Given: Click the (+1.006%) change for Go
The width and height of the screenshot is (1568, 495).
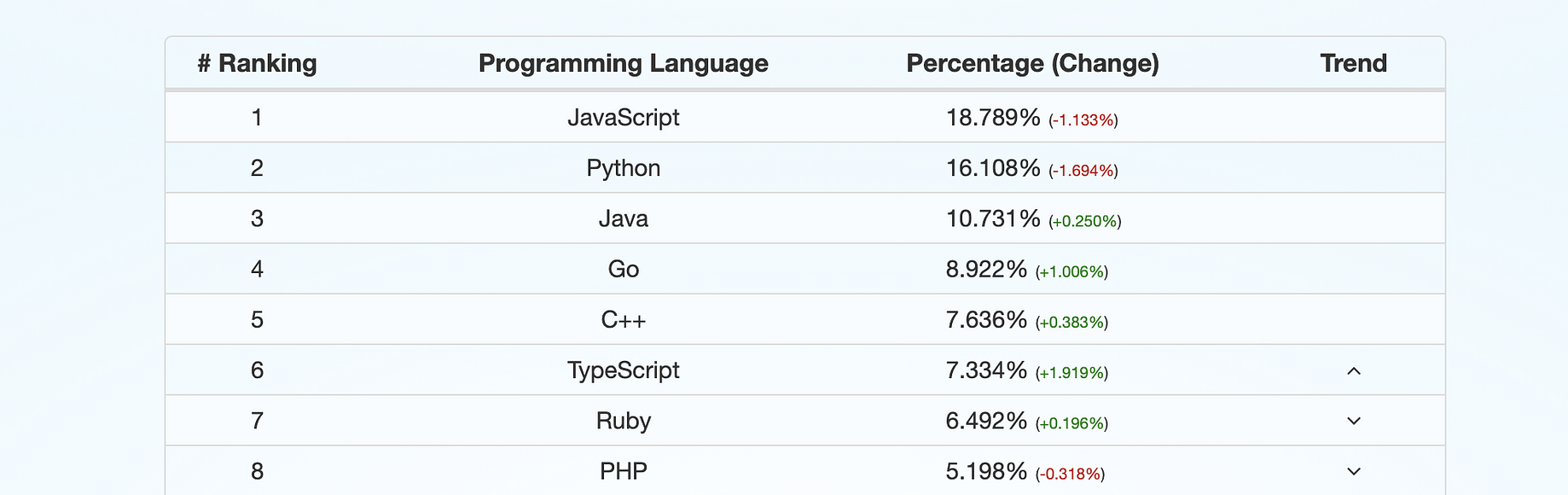Looking at the screenshot, I should [x=1071, y=271].
